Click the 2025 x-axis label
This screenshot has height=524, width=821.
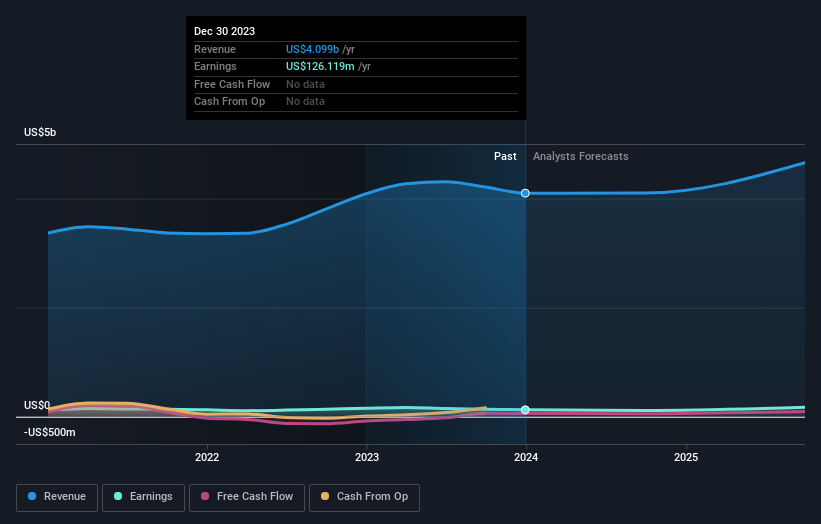686,457
